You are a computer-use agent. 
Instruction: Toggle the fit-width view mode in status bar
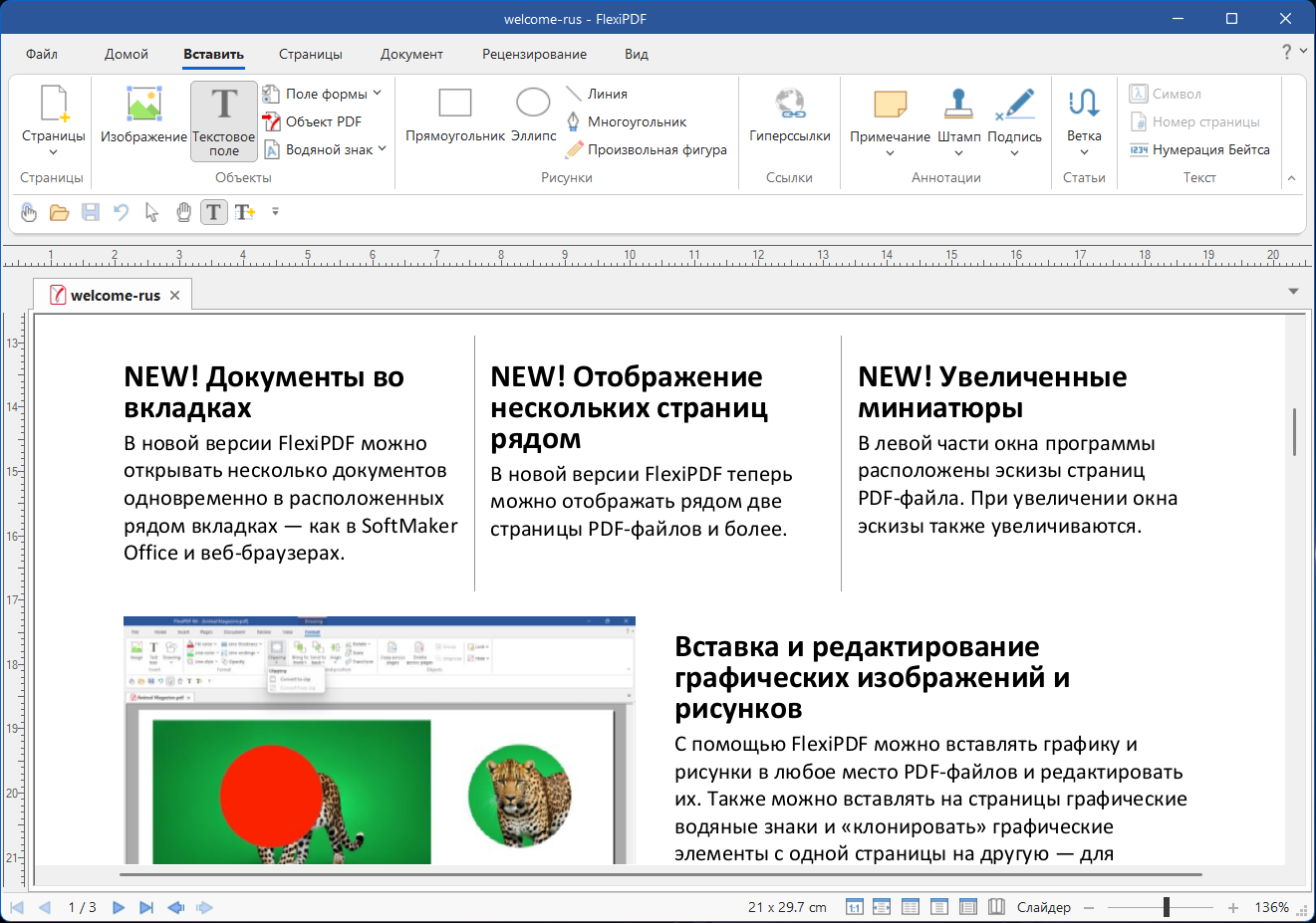pos(882,907)
